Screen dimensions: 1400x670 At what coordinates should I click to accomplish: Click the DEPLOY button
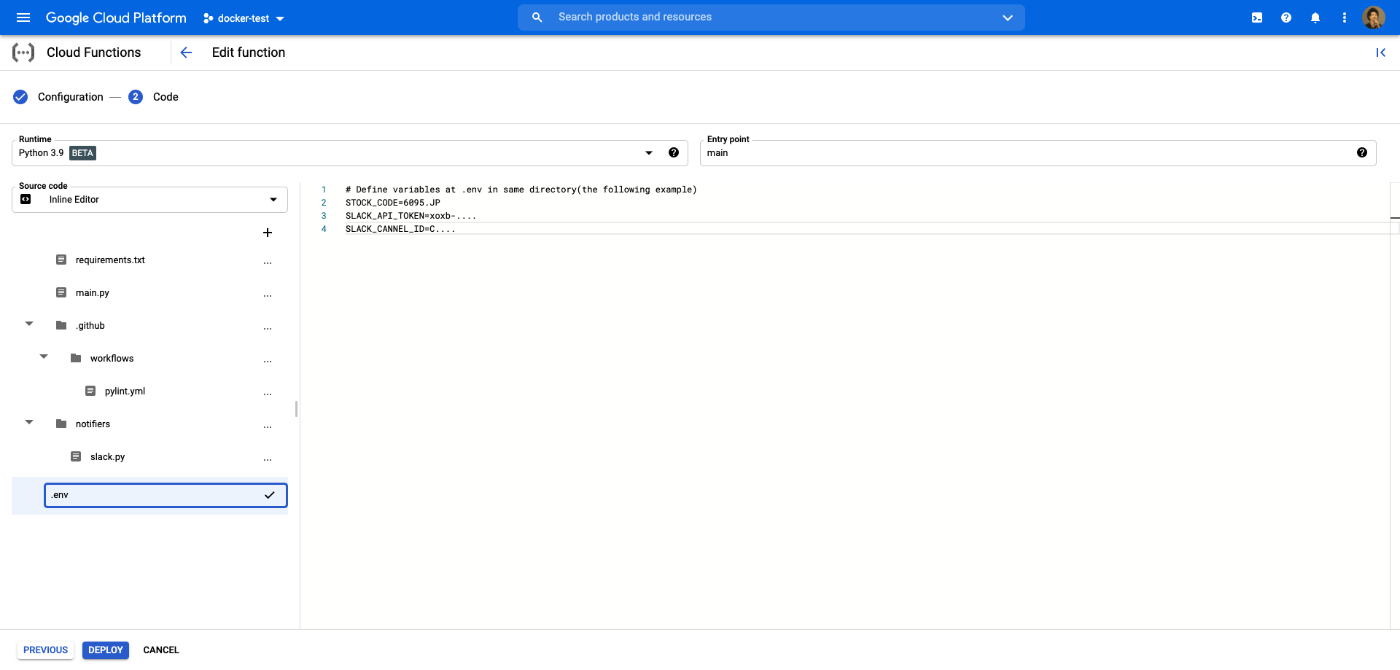point(106,650)
